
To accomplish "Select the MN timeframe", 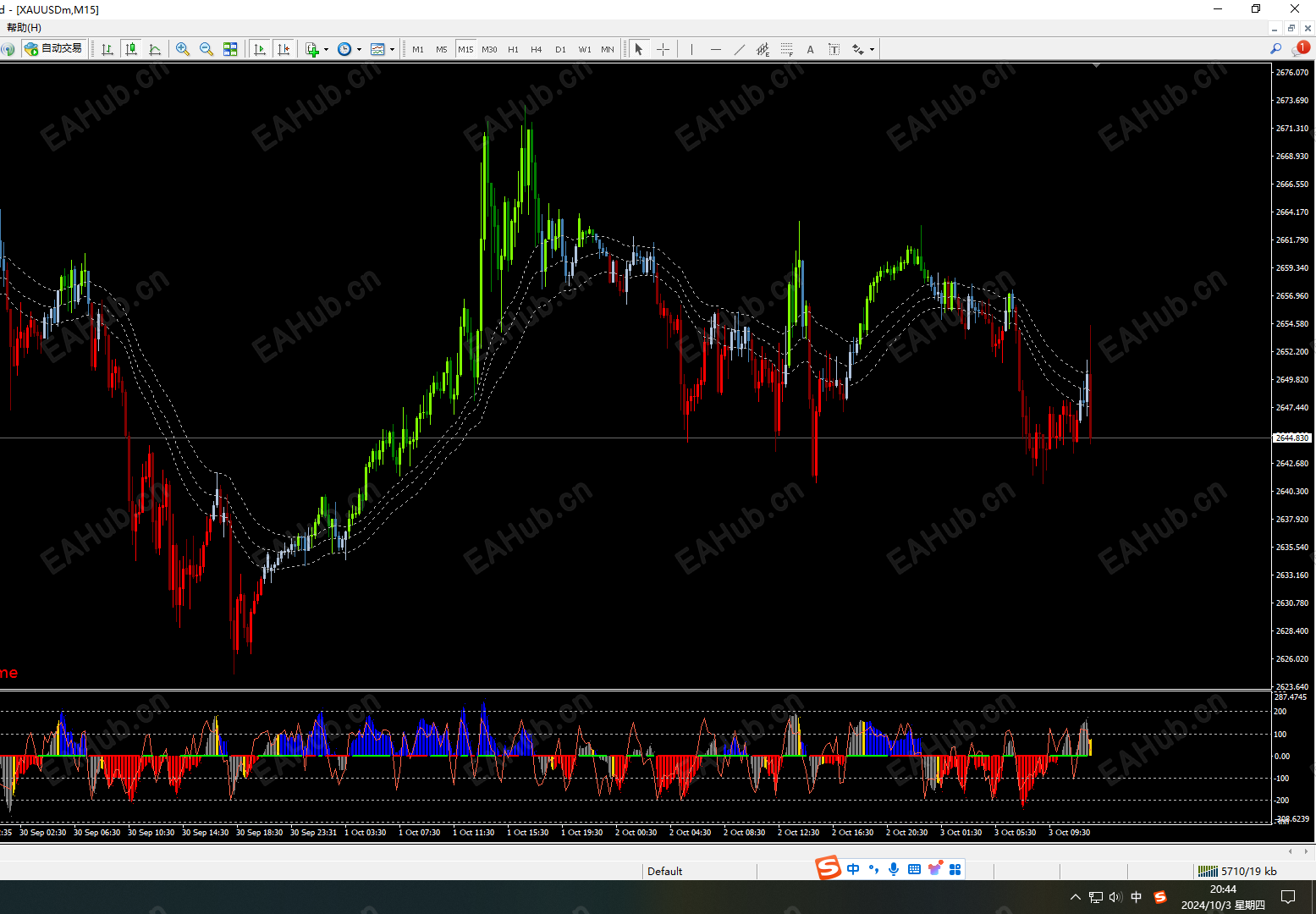I will [608, 50].
